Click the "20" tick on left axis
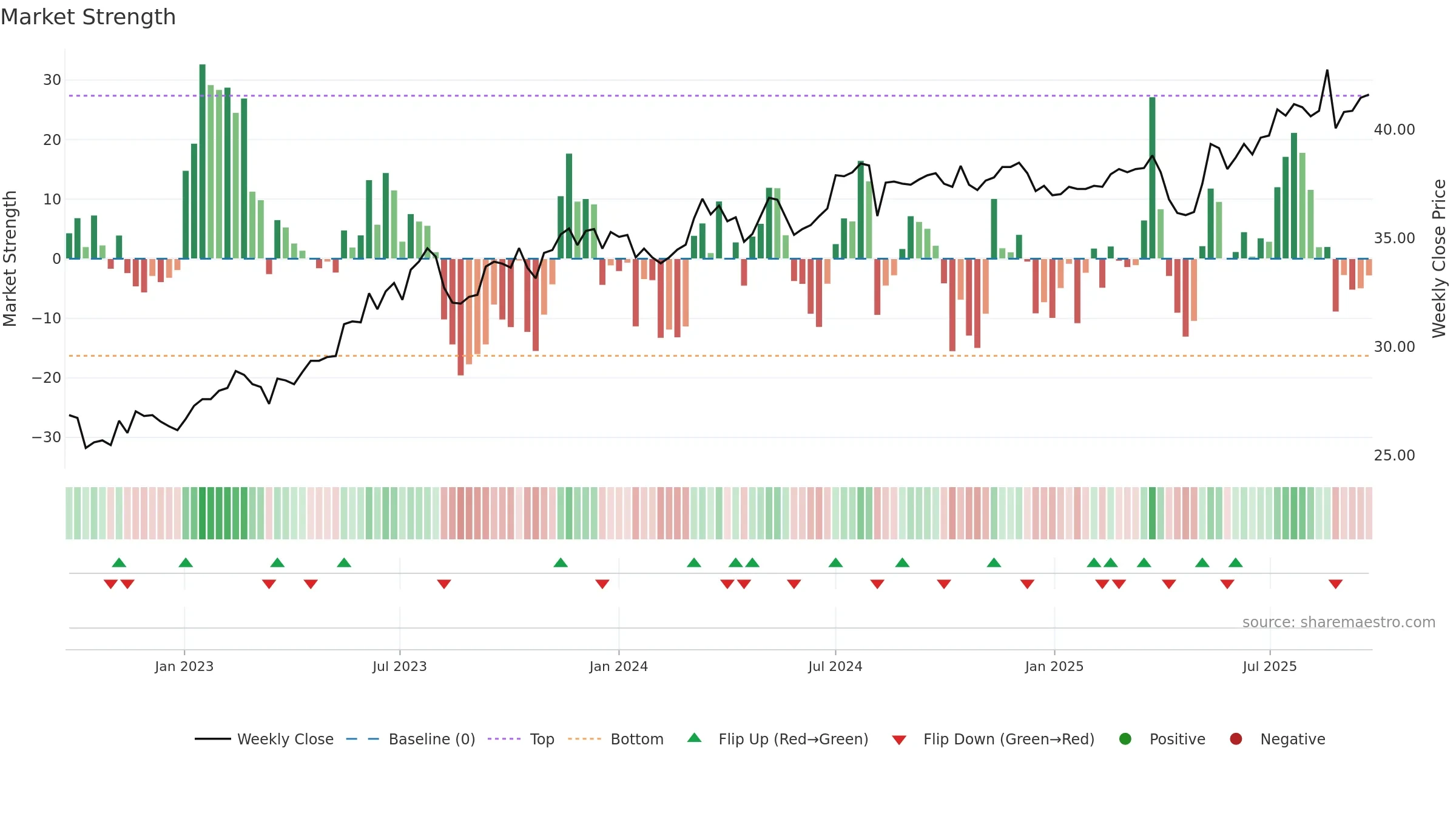The image size is (1456, 819). tap(52, 140)
